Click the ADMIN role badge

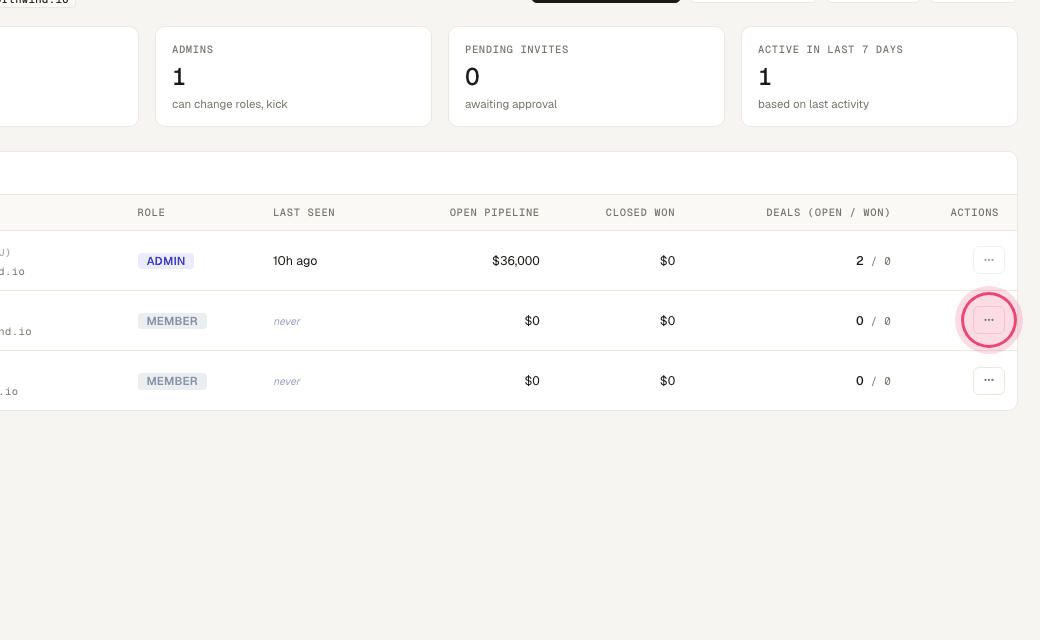pyautogui.click(x=166, y=261)
